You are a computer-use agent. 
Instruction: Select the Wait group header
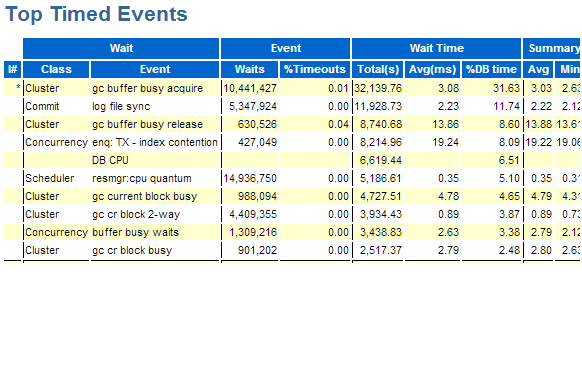121,48
